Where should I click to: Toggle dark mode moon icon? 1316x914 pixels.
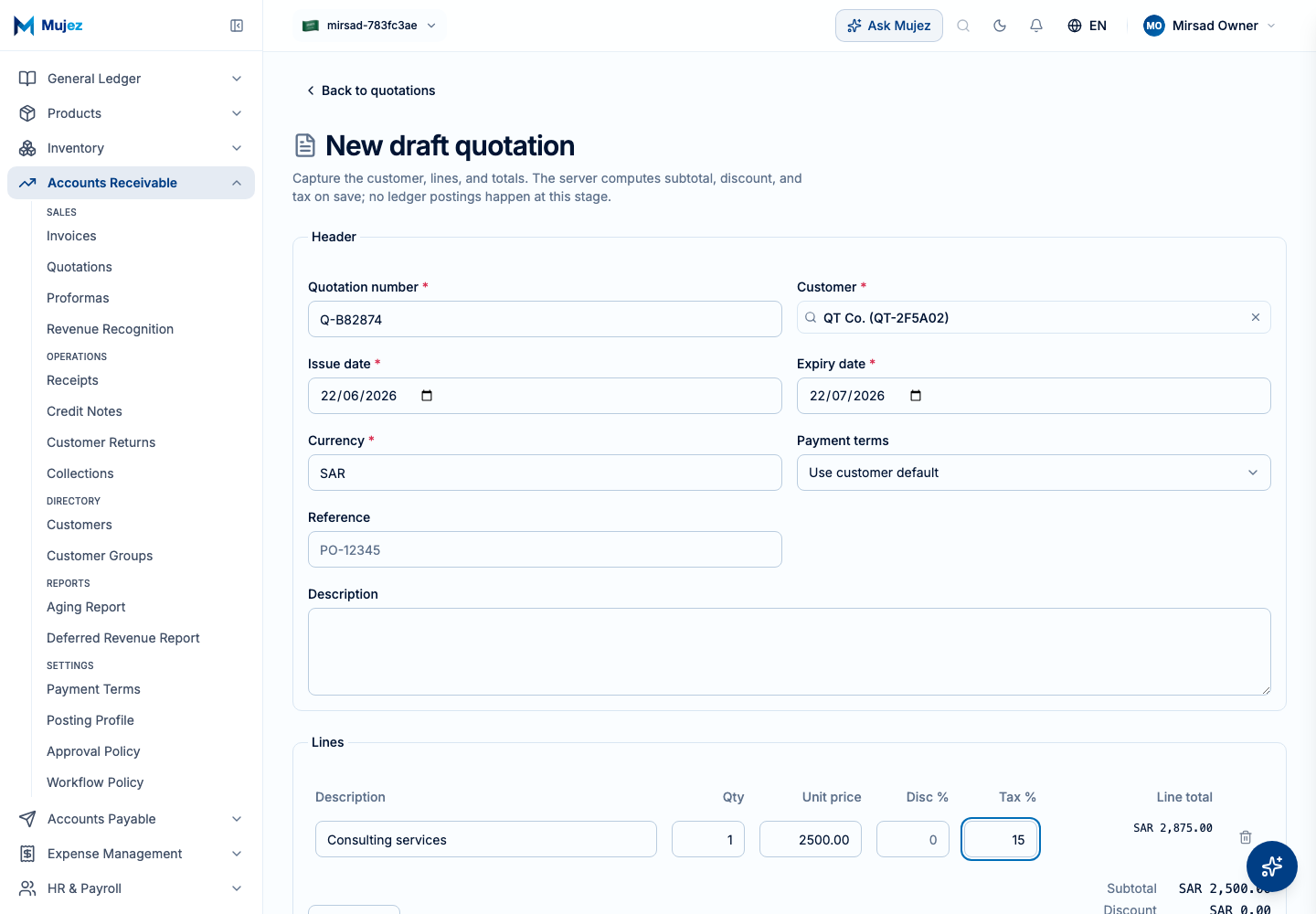tap(1000, 26)
